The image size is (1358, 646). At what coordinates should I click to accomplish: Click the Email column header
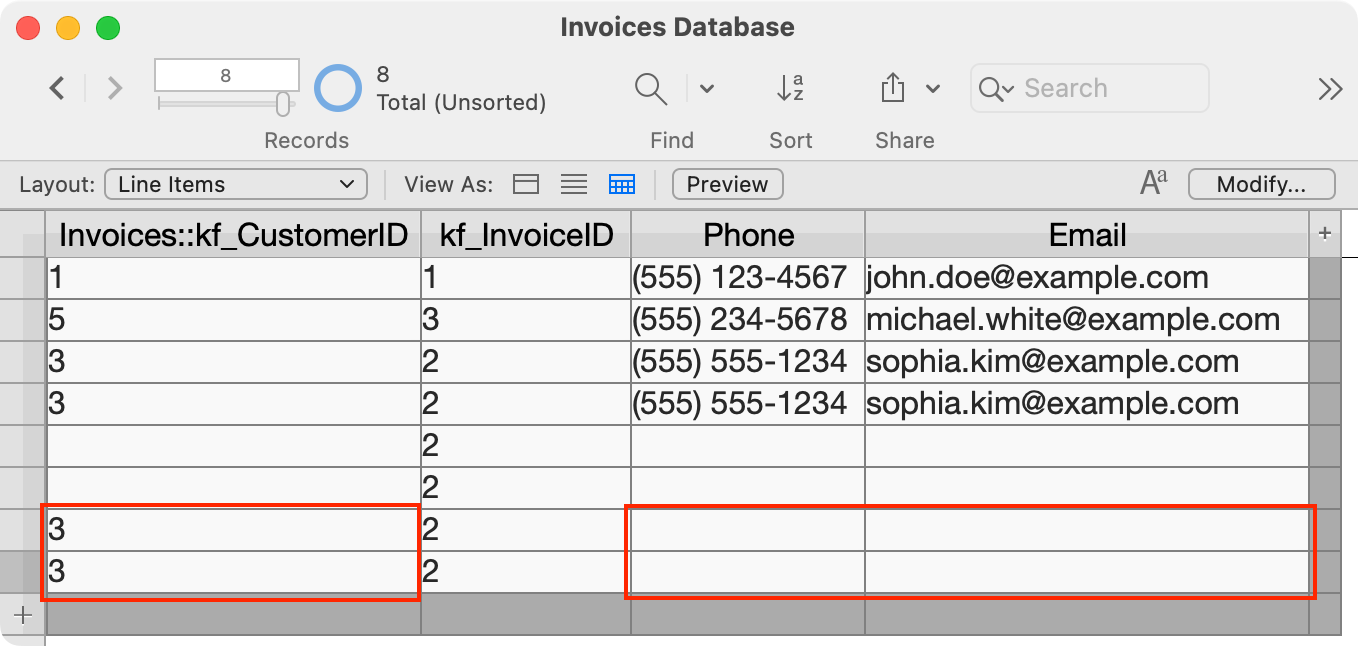pos(1086,235)
